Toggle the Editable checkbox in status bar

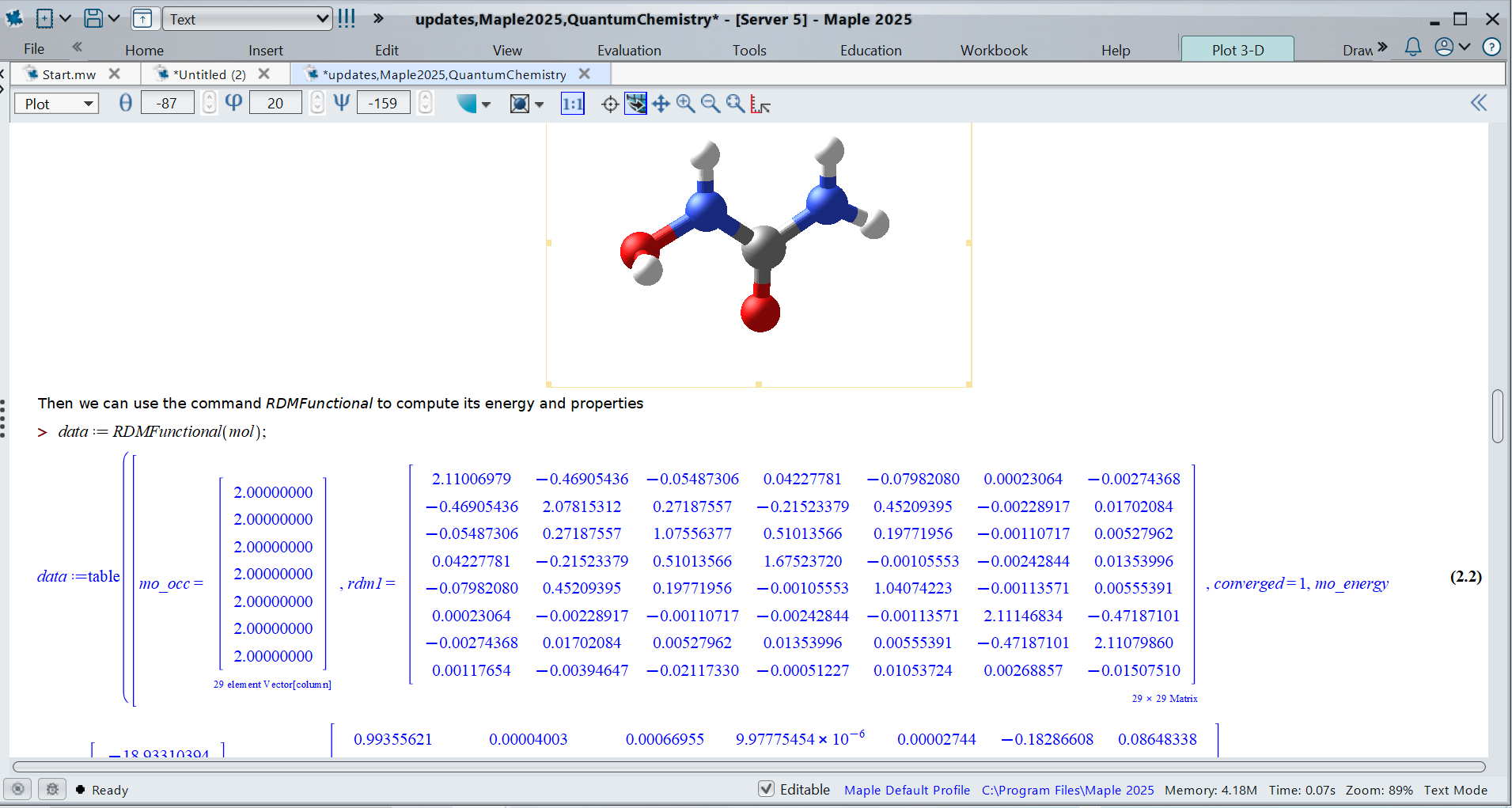[x=767, y=789]
